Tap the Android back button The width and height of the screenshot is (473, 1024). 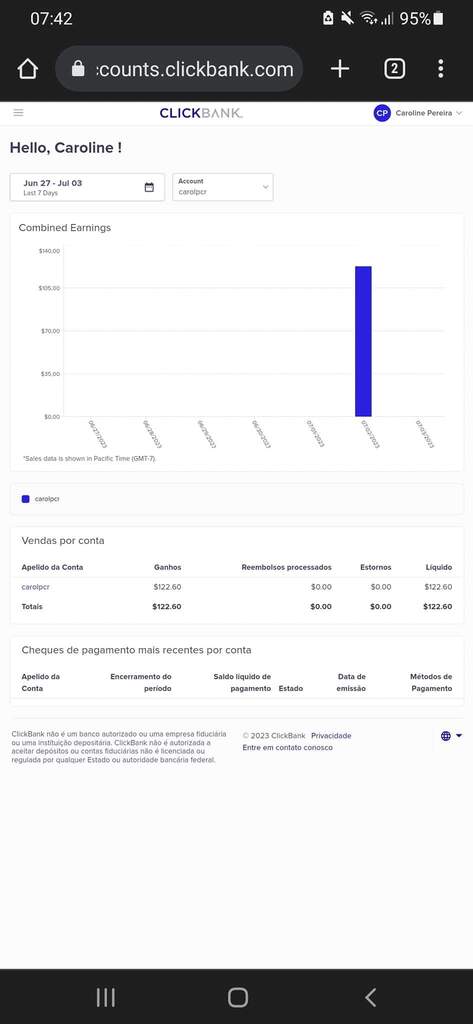(370, 997)
